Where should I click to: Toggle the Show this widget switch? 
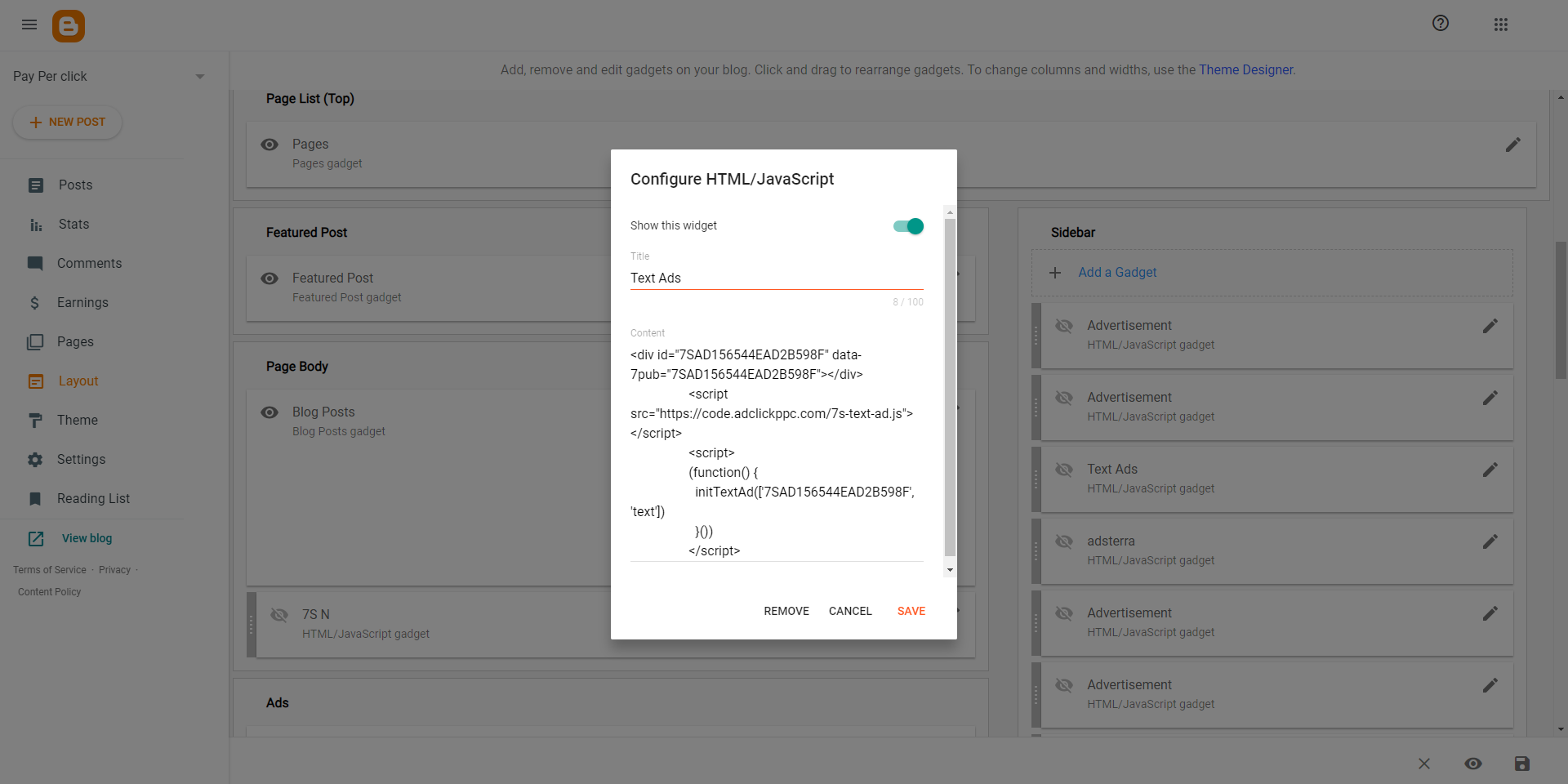(x=908, y=226)
